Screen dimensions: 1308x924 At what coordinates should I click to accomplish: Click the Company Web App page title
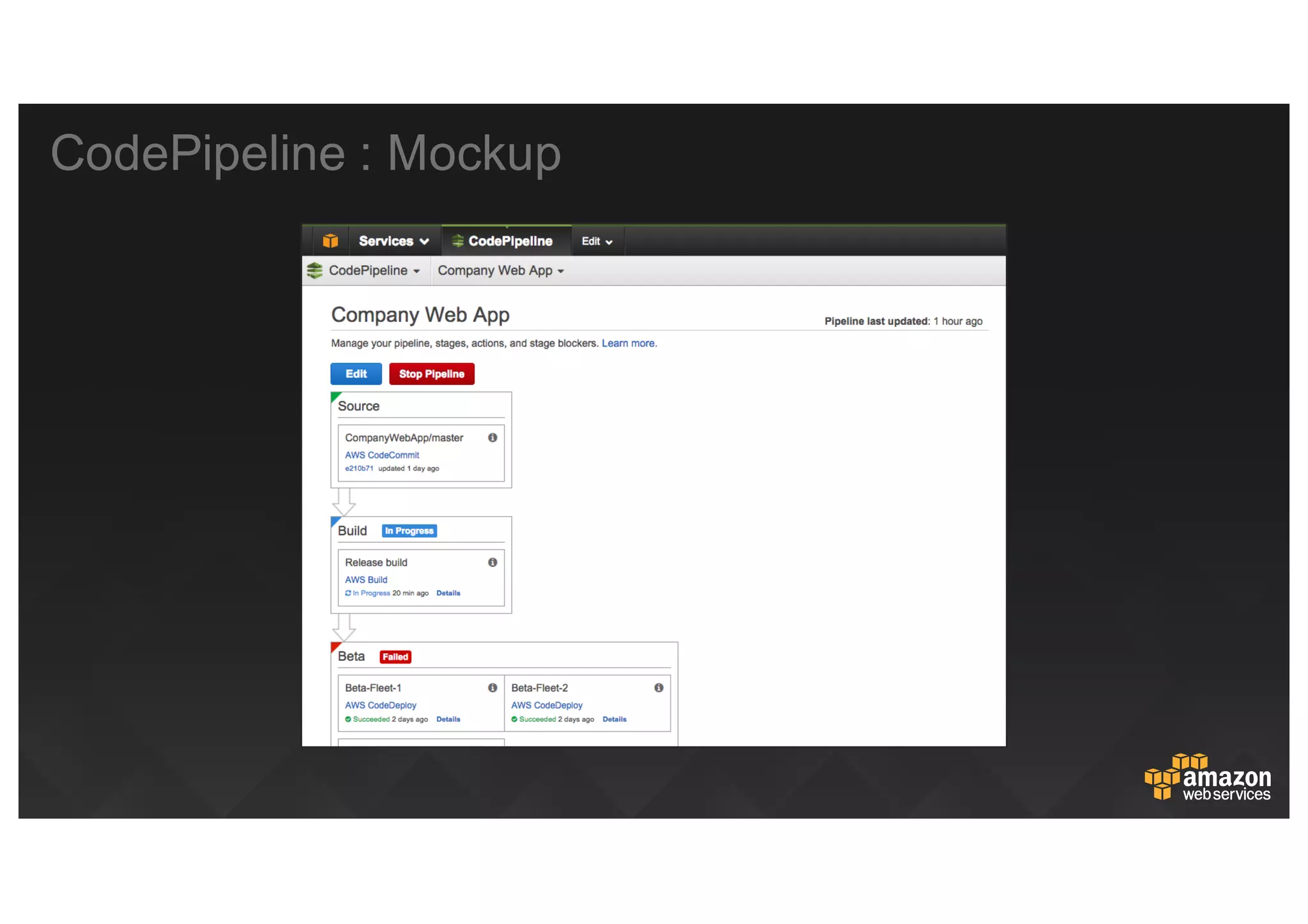click(420, 315)
